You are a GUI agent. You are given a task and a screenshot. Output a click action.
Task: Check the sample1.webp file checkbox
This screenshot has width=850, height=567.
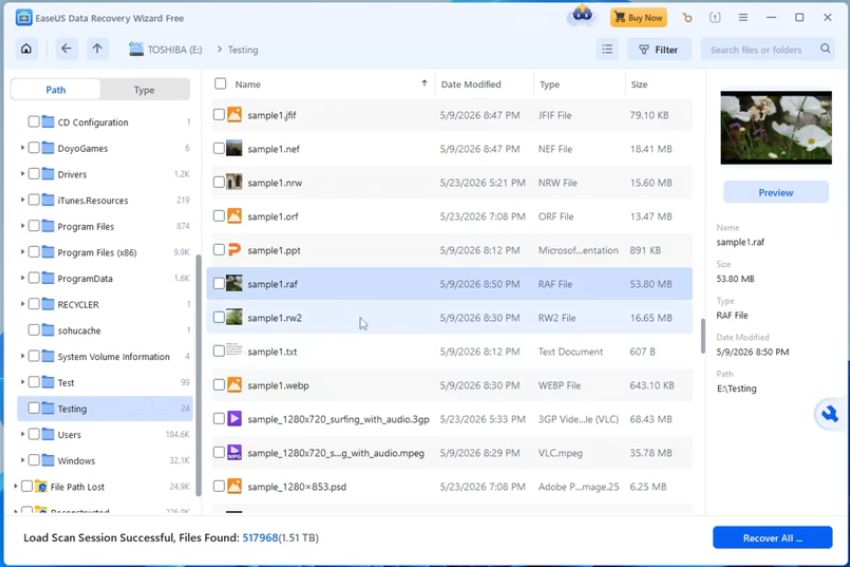pyautogui.click(x=218, y=385)
